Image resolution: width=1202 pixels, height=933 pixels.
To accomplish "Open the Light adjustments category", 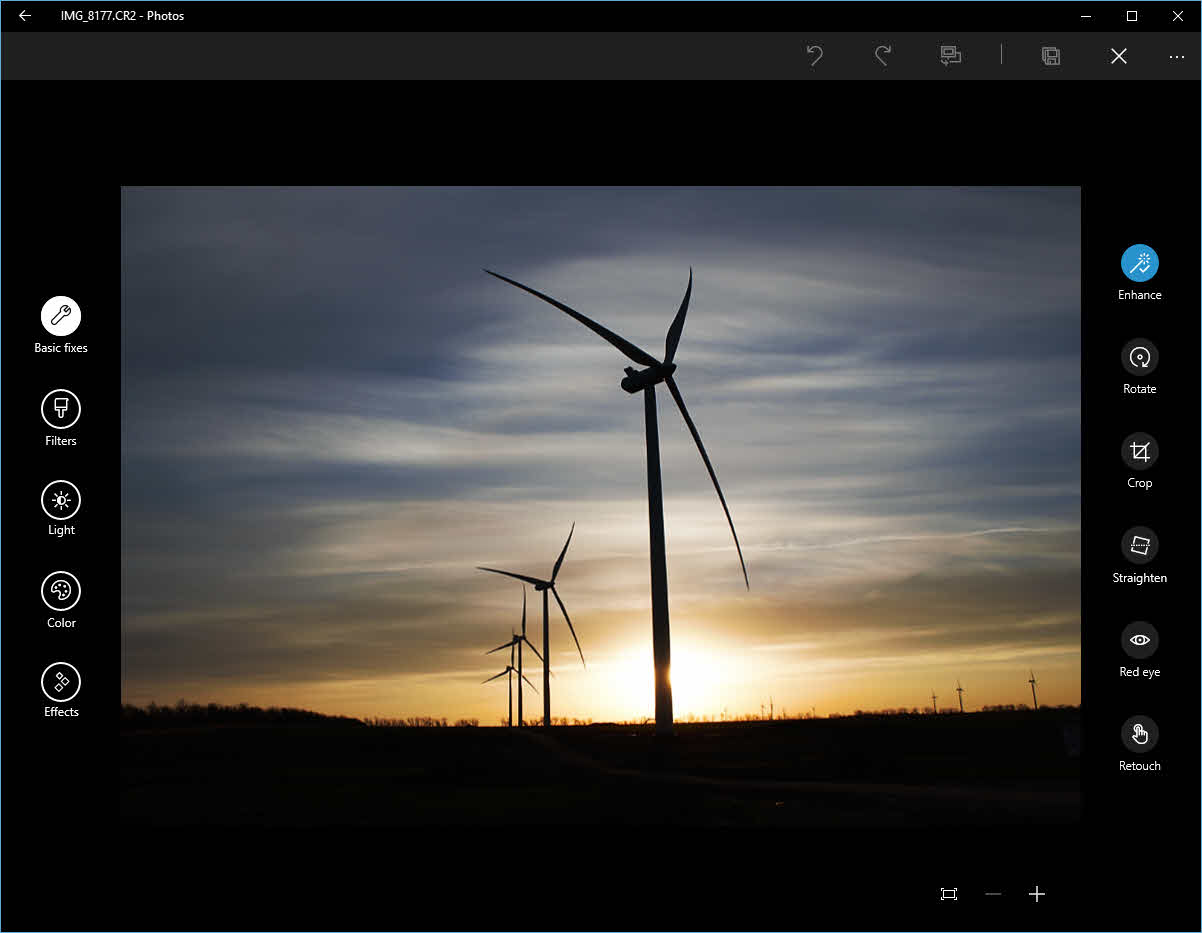I will coord(61,500).
